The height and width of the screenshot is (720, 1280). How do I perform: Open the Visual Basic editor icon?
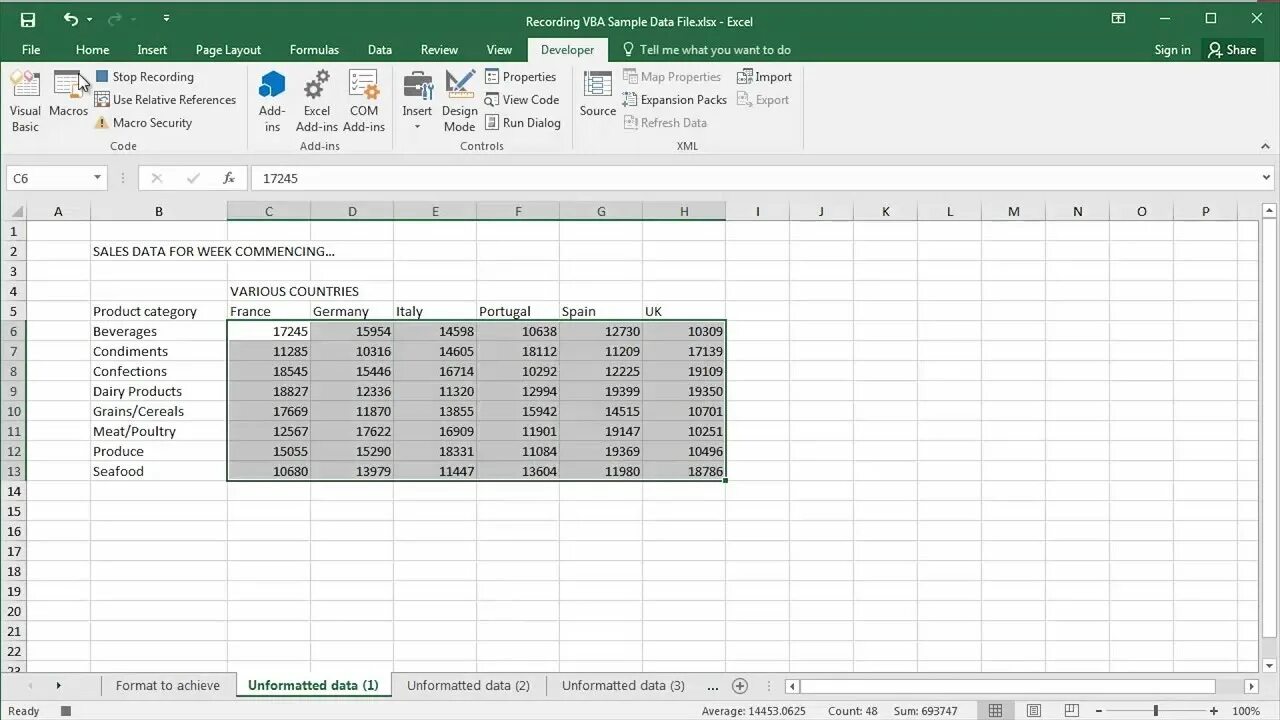[25, 101]
